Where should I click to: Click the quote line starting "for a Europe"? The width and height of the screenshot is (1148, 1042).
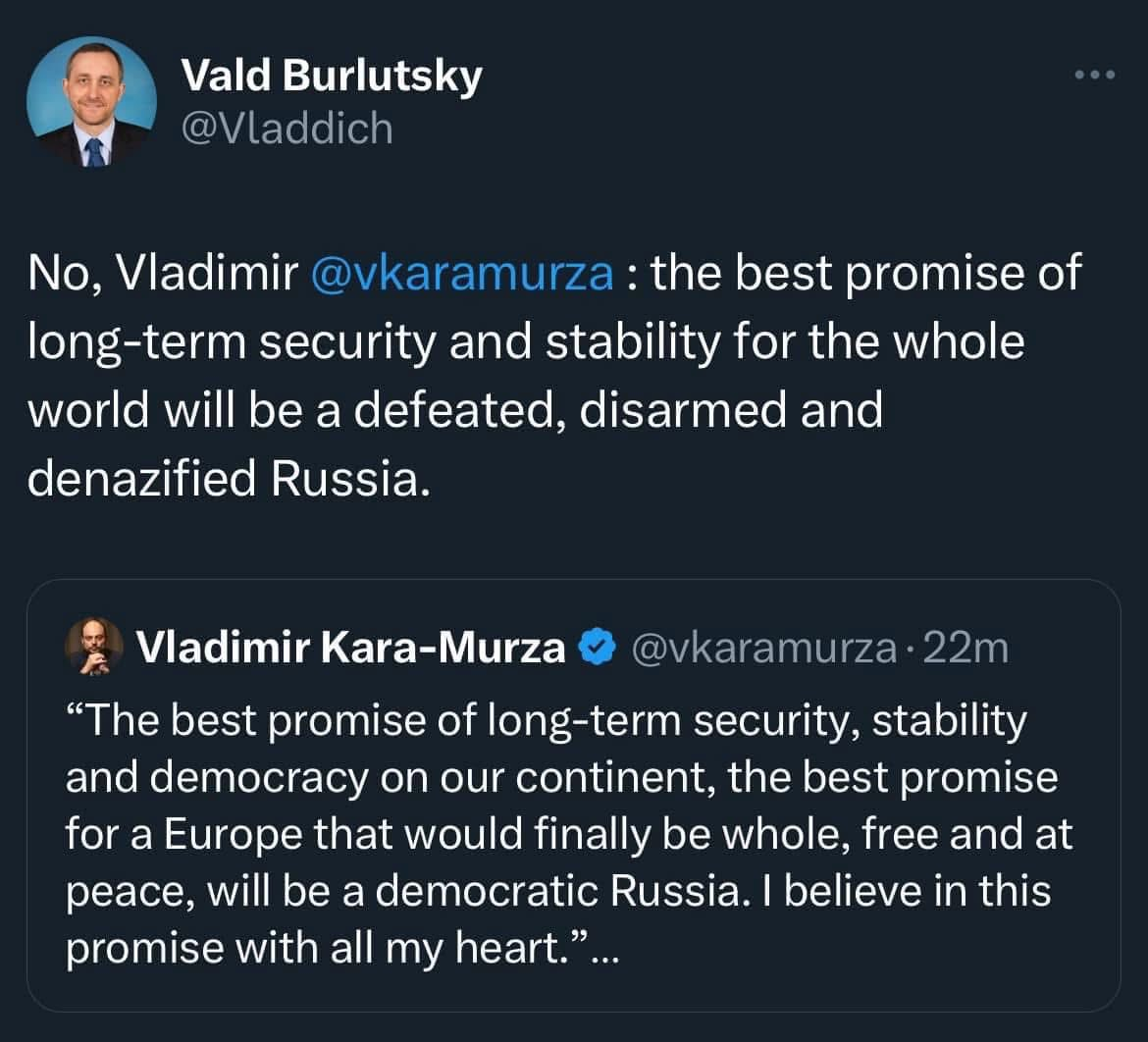[569, 835]
